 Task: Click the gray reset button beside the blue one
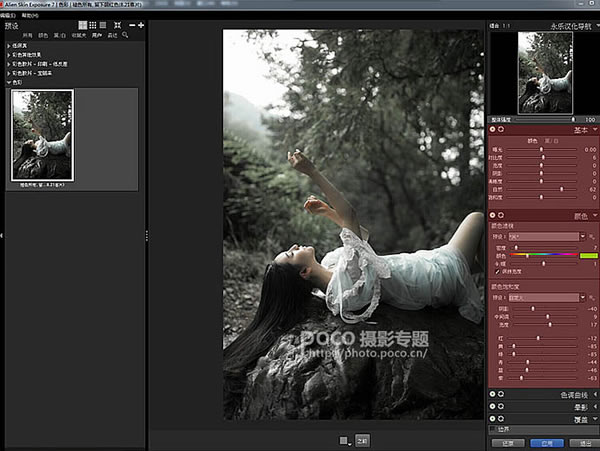[508, 443]
